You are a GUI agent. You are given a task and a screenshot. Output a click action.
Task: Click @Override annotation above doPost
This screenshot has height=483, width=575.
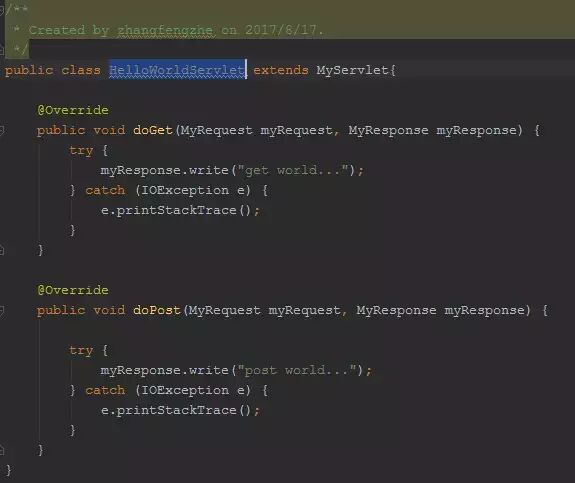click(73, 290)
